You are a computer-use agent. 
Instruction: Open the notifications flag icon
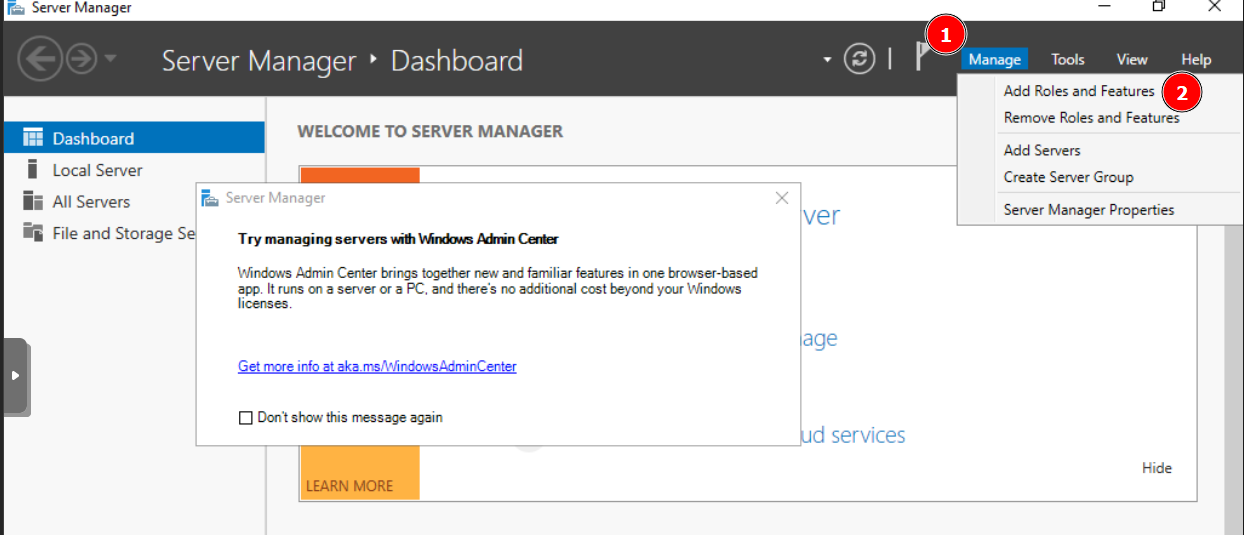(921, 58)
